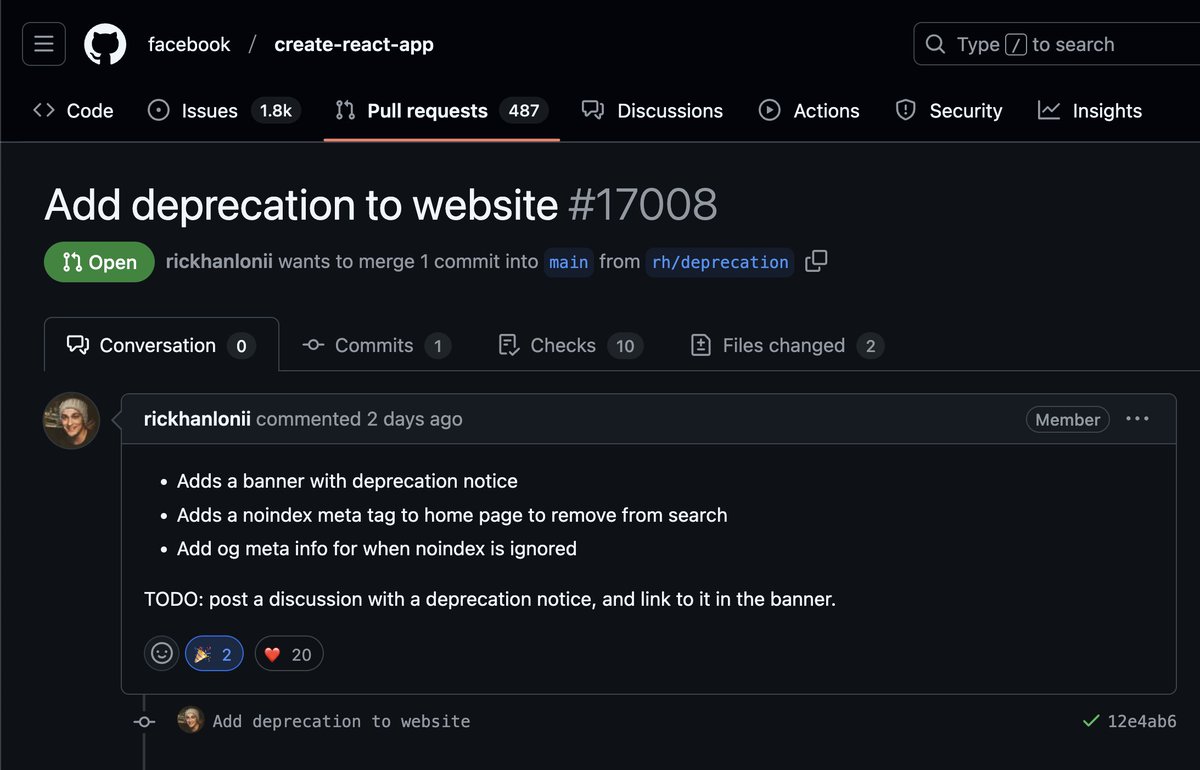Open the facebook organization link

point(189,44)
